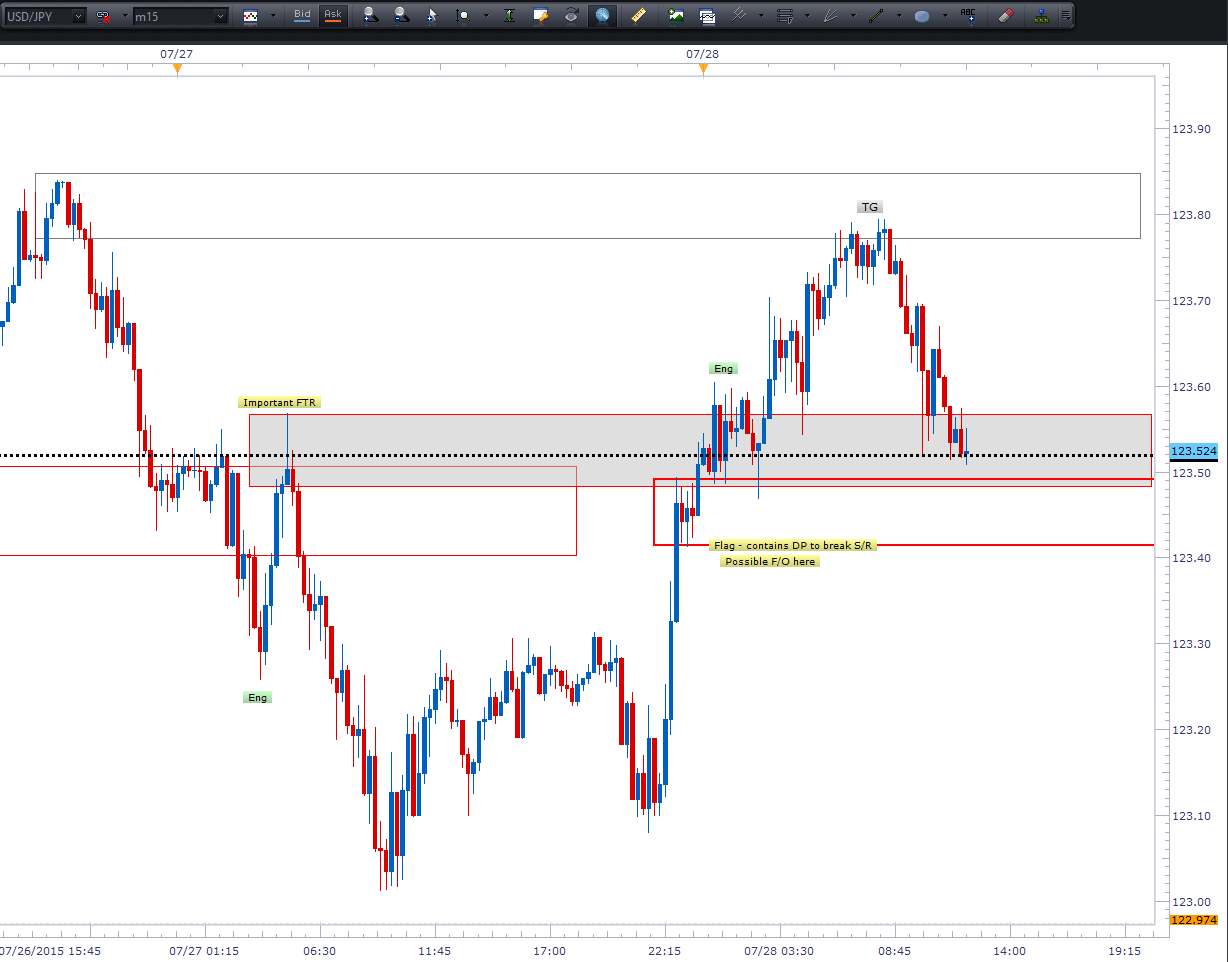The image size is (1228, 962).
Task: Toggle the Ask price display
Action: click(332, 15)
